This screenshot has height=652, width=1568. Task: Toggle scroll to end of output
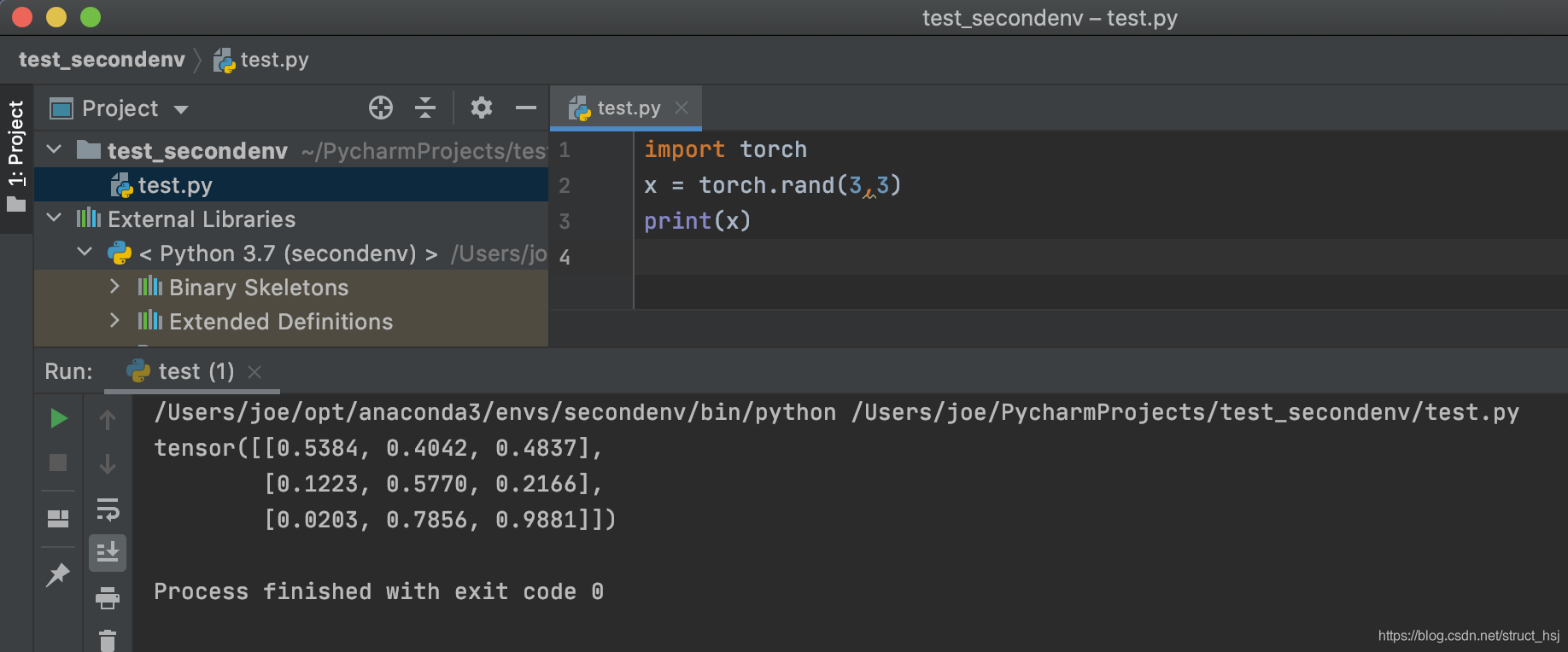tap(108, 553)
